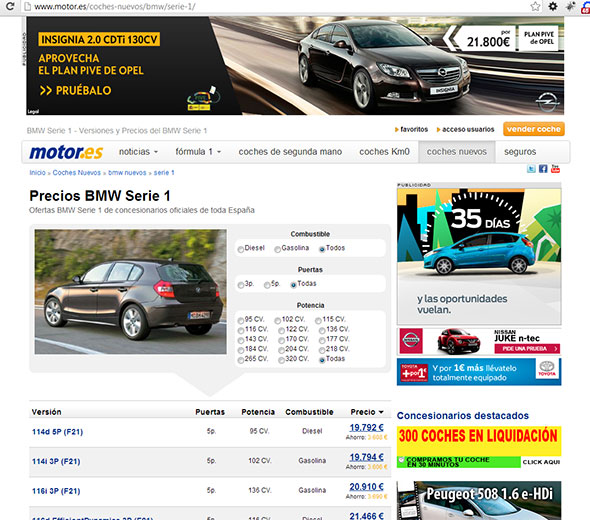Sort by Combustible column header
This screenshot has height=520, width=590.
pyautogui.click(x=309, y=412)
